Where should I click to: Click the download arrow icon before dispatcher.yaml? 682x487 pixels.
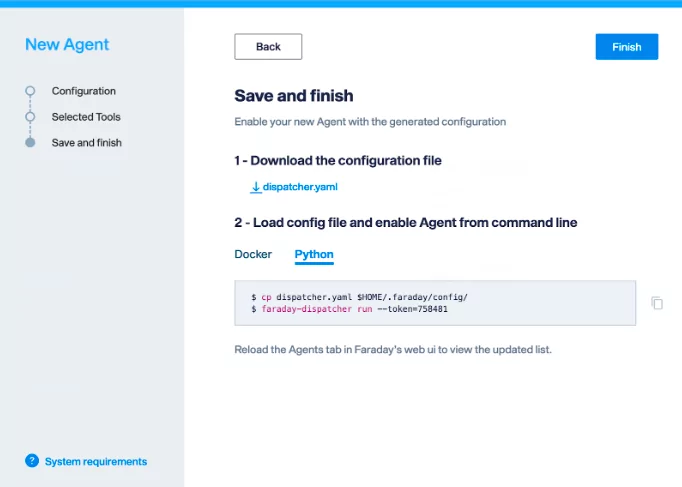click(255, 187)
